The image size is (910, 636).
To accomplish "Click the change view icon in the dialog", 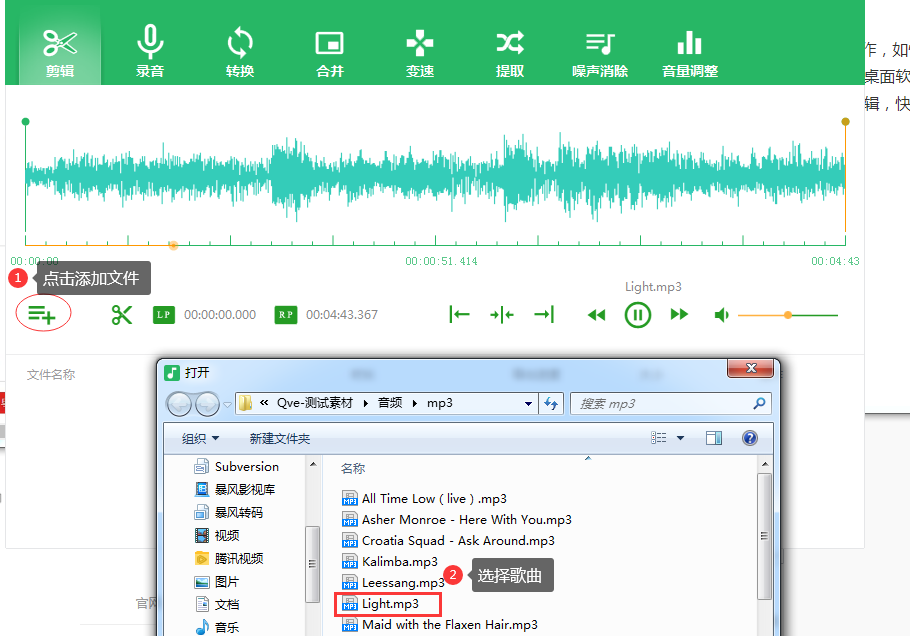I will (x=659, y=438).
